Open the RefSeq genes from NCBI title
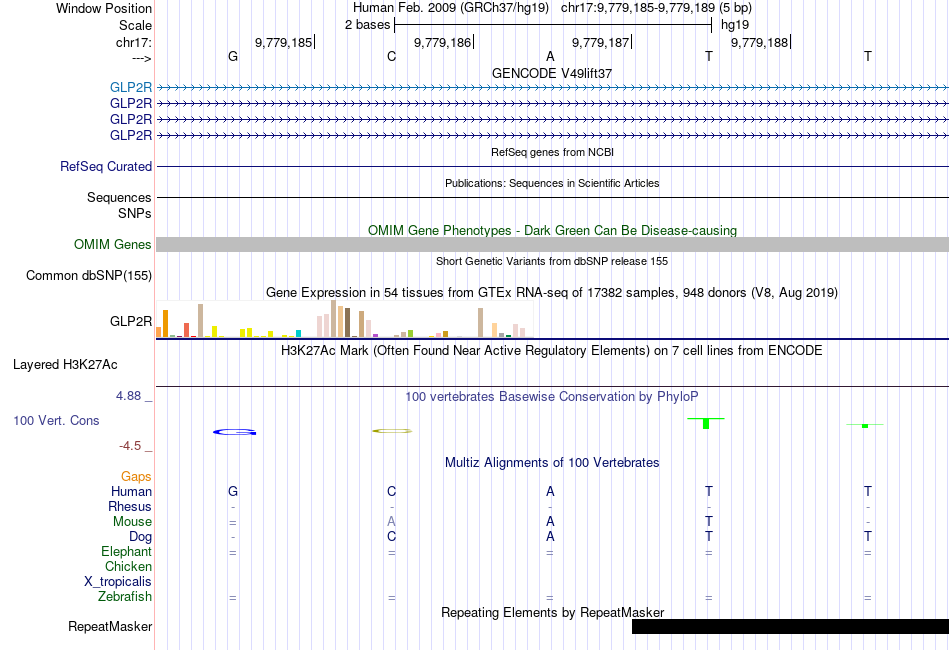The image size is (950, 650). point(552,152)
